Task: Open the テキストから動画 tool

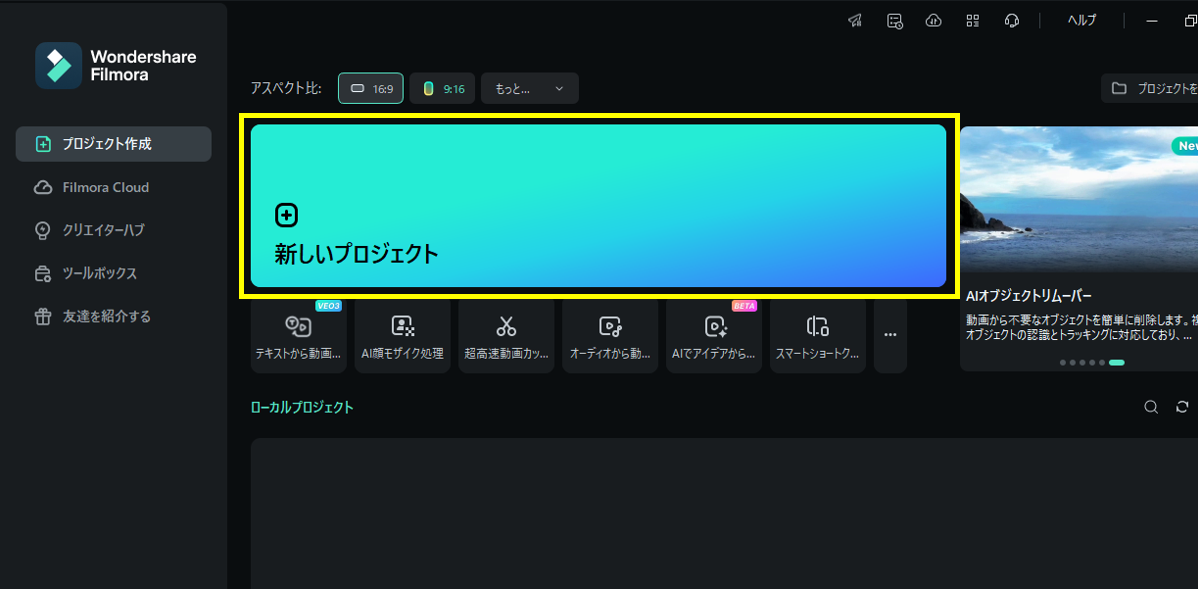Action: click(298, 335)
